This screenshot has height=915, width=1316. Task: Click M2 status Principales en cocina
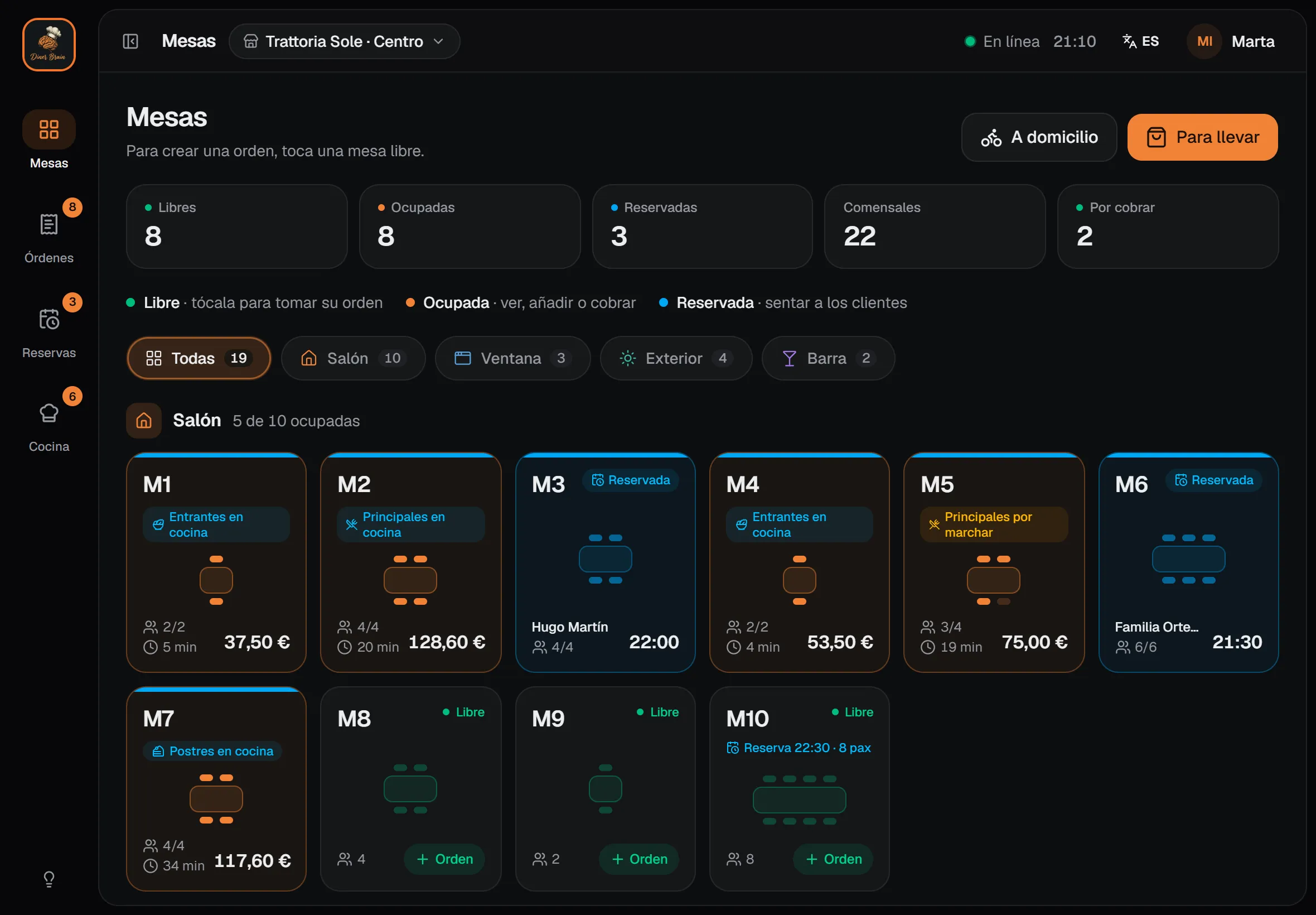click(411, 524)
